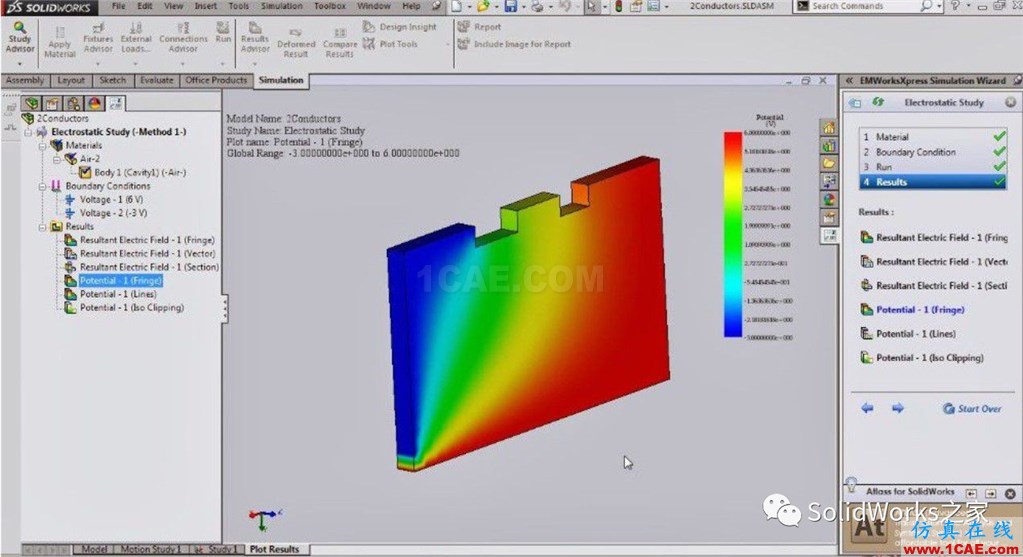
Task: Collapse the Materials tree node
Action: click(x=42, y=145)
